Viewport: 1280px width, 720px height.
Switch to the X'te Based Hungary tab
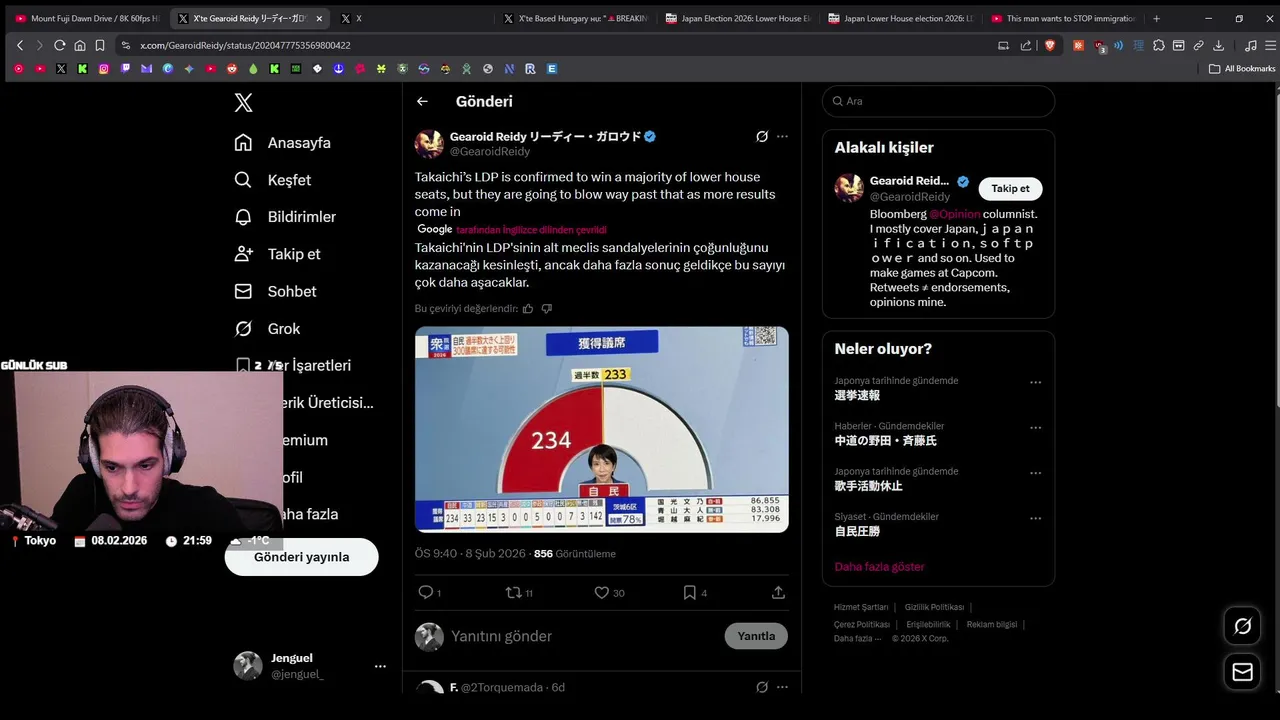[x=576, y=18]
